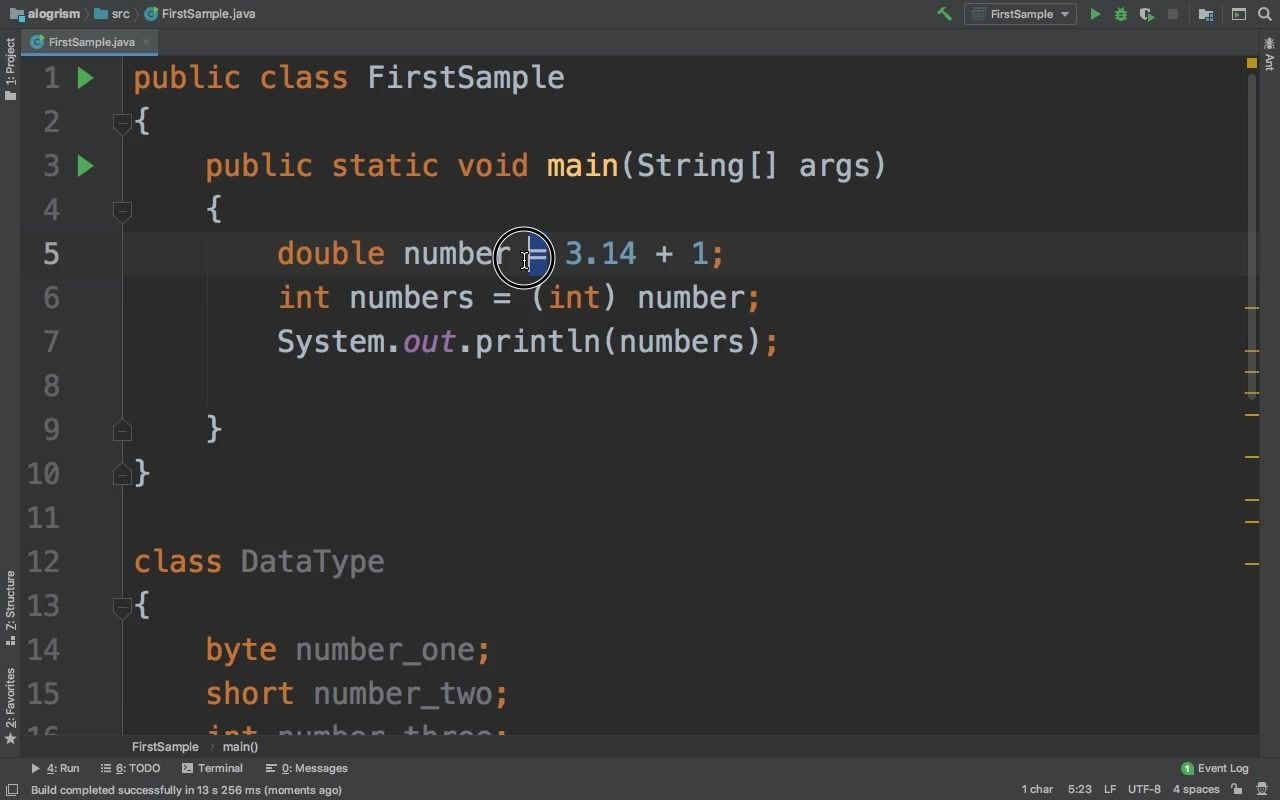Open Search Everywhere magnifier icon

[x=1264, y=14]
